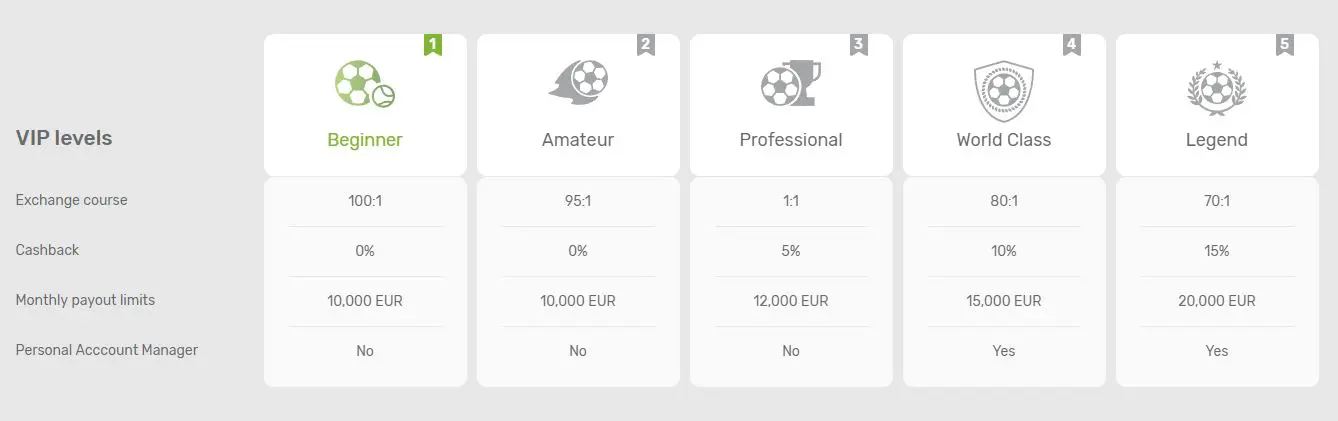Viewport: 1338px width, 421px height.
Task: Click the Exchange course row label
Action: (x=72, y=200)
